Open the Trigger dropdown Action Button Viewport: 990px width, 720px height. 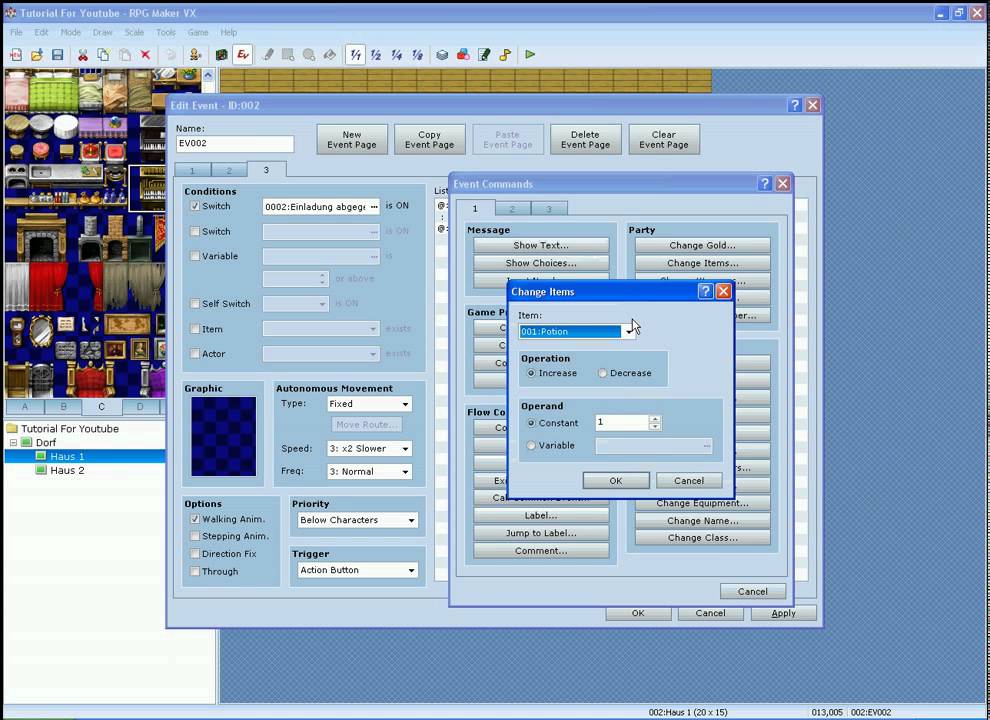(x=357, y=570)
